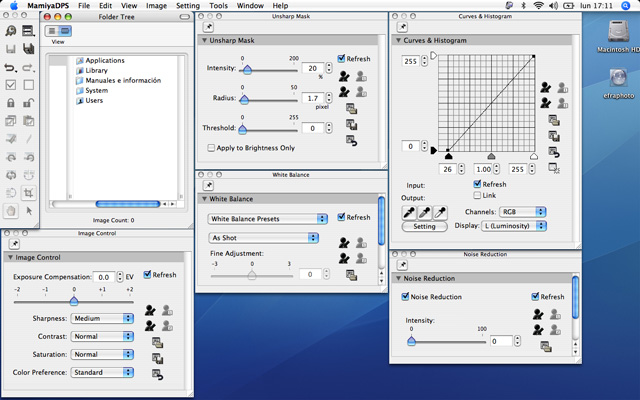The width and height of the screenshot is (640, 400).
Task: Select the Users folder
Action: click(x=89, y=100)
